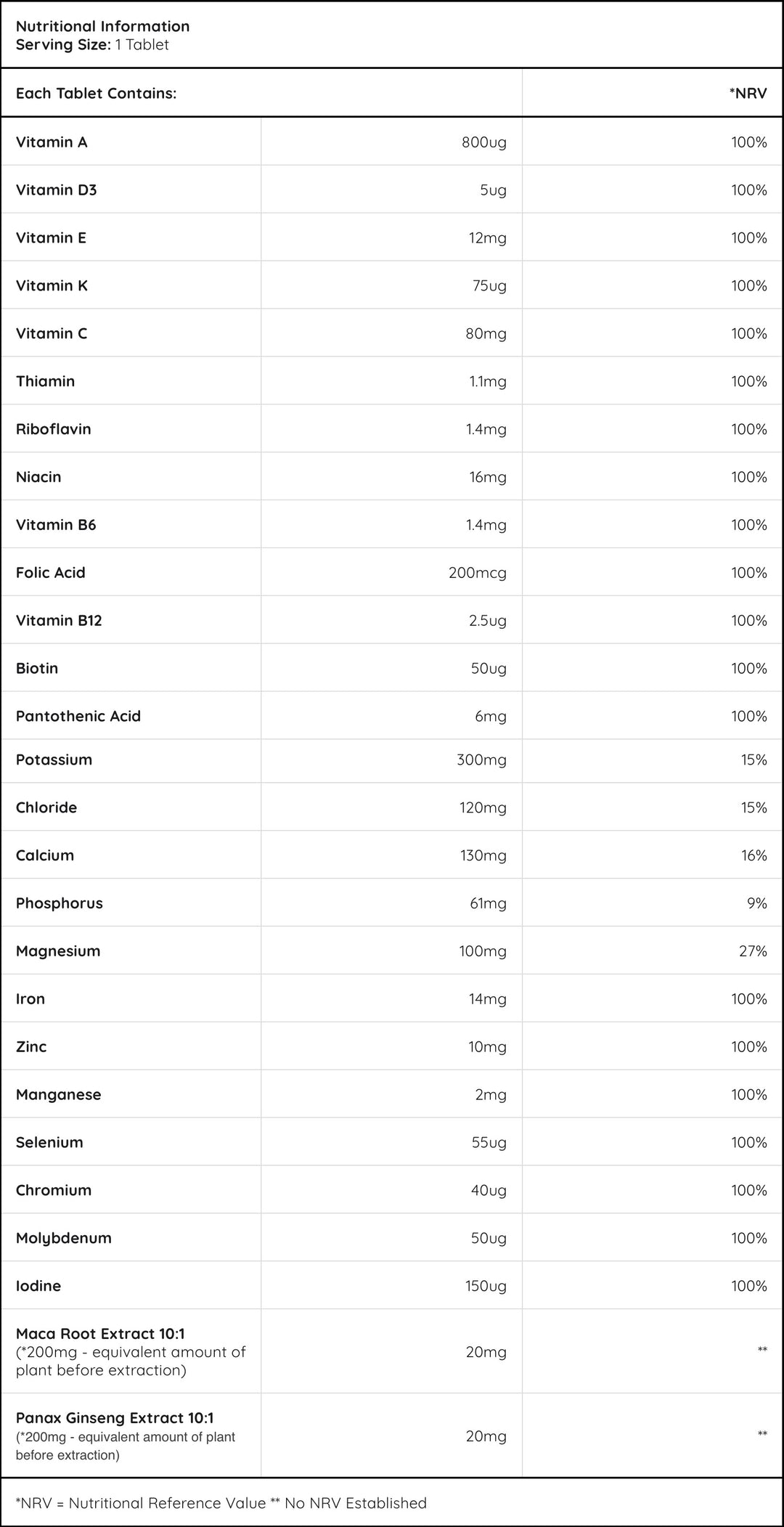Click the 'Maca Root Extract 10:1' label

tap(100, 1334)
